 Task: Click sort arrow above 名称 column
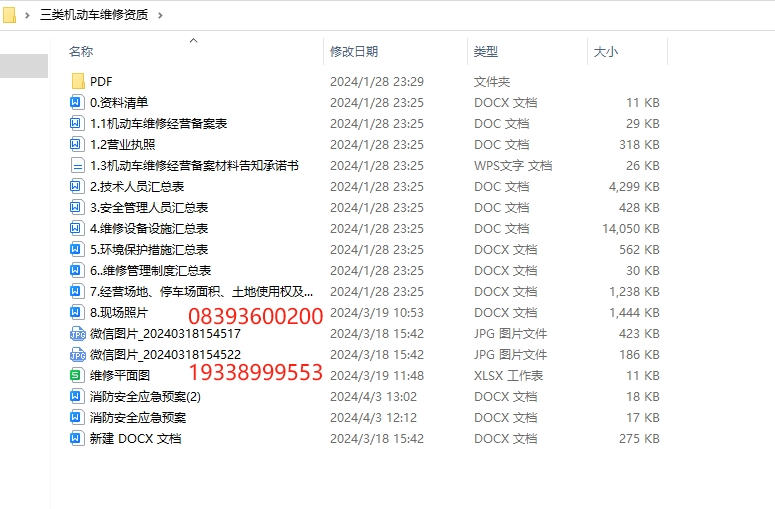tap(194, 41)
